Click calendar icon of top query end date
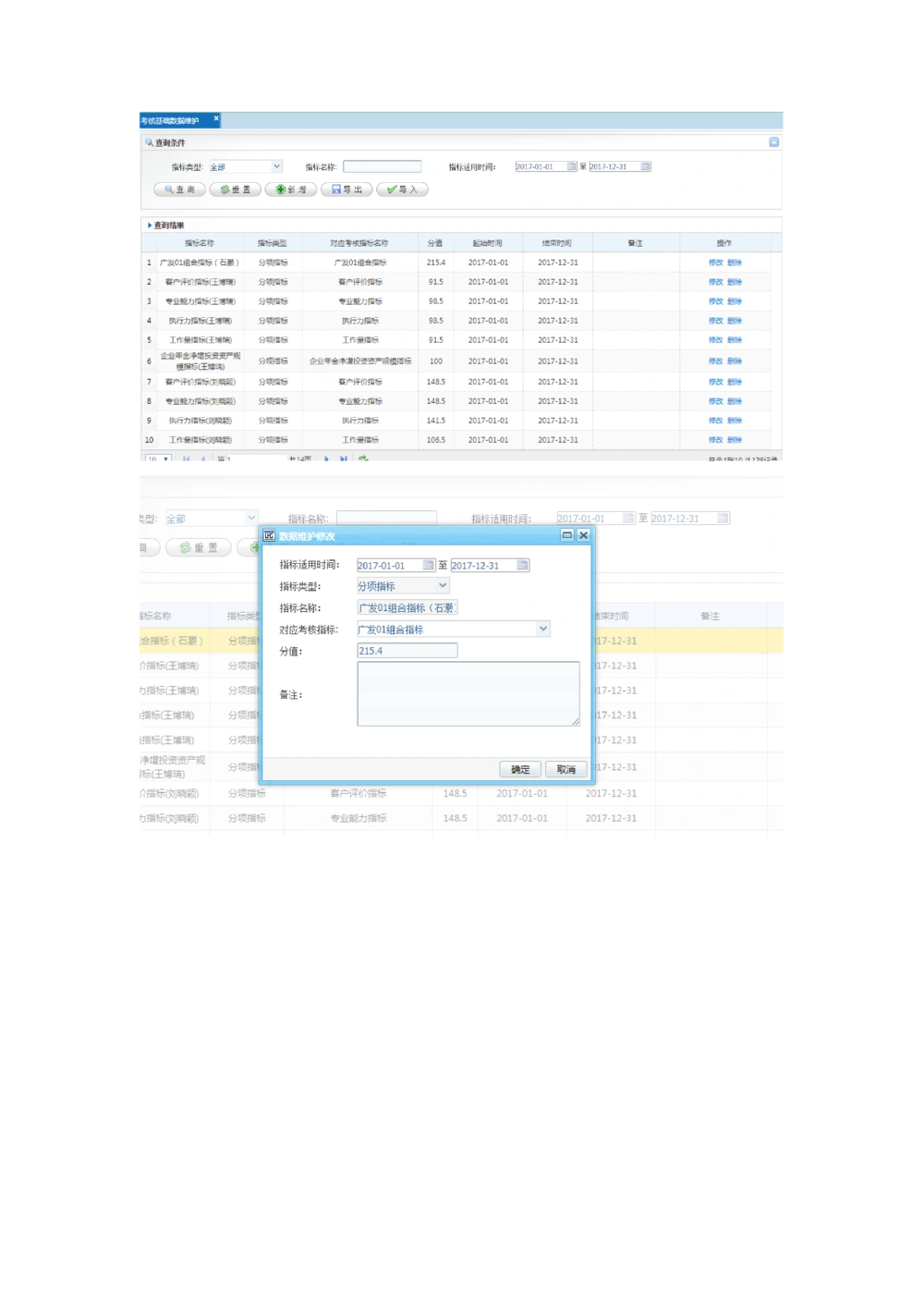Screen dimensions: 924x1308 (x=645, y=166)
